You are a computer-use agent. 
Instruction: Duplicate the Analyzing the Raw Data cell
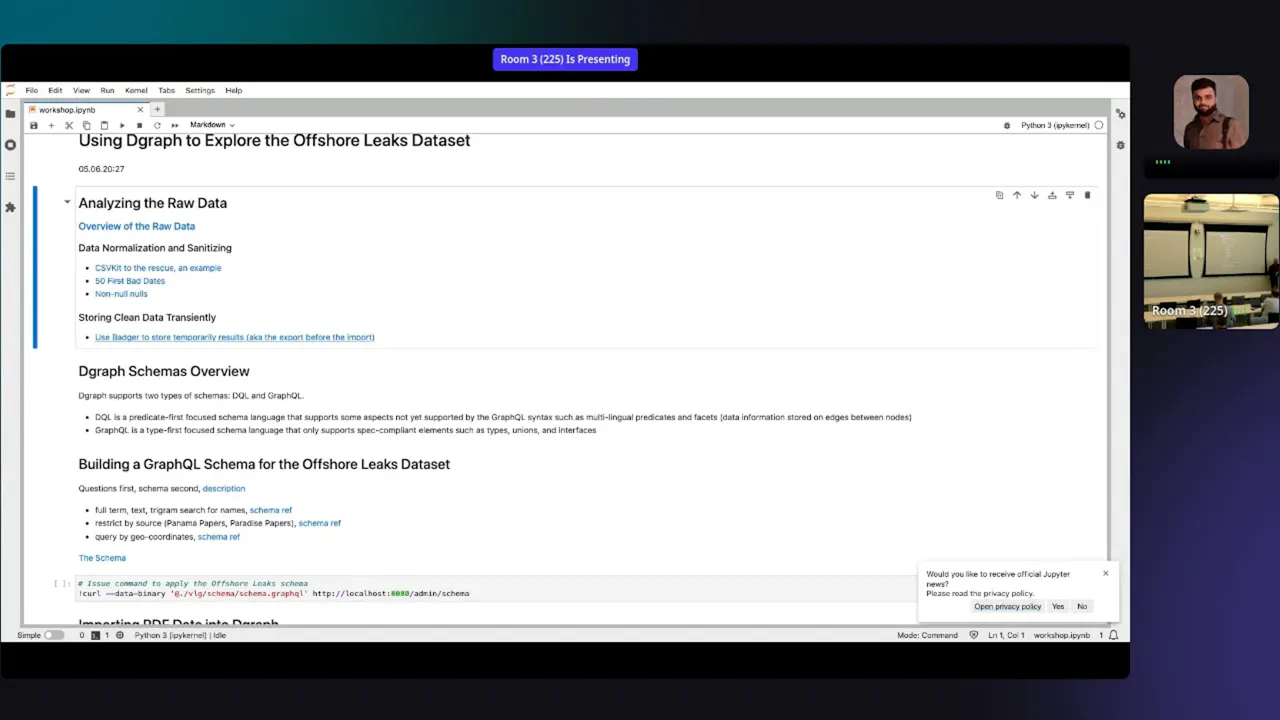pos(999,195)
